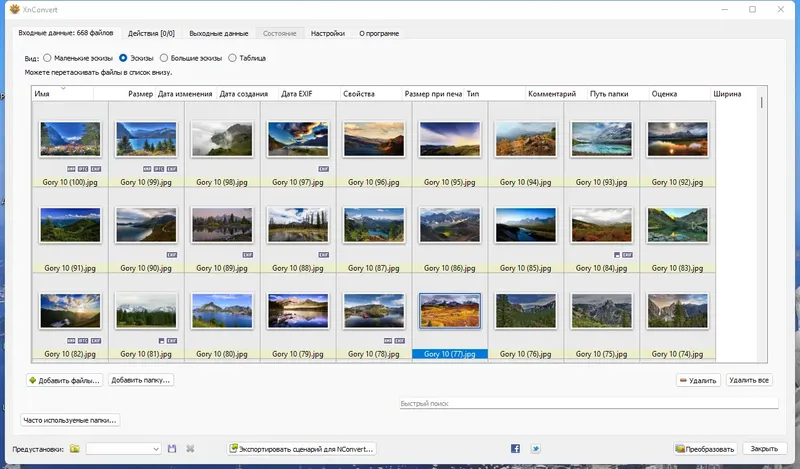Open the Facebook share icon
The image size is (800, 469).
tap(515, 449)
